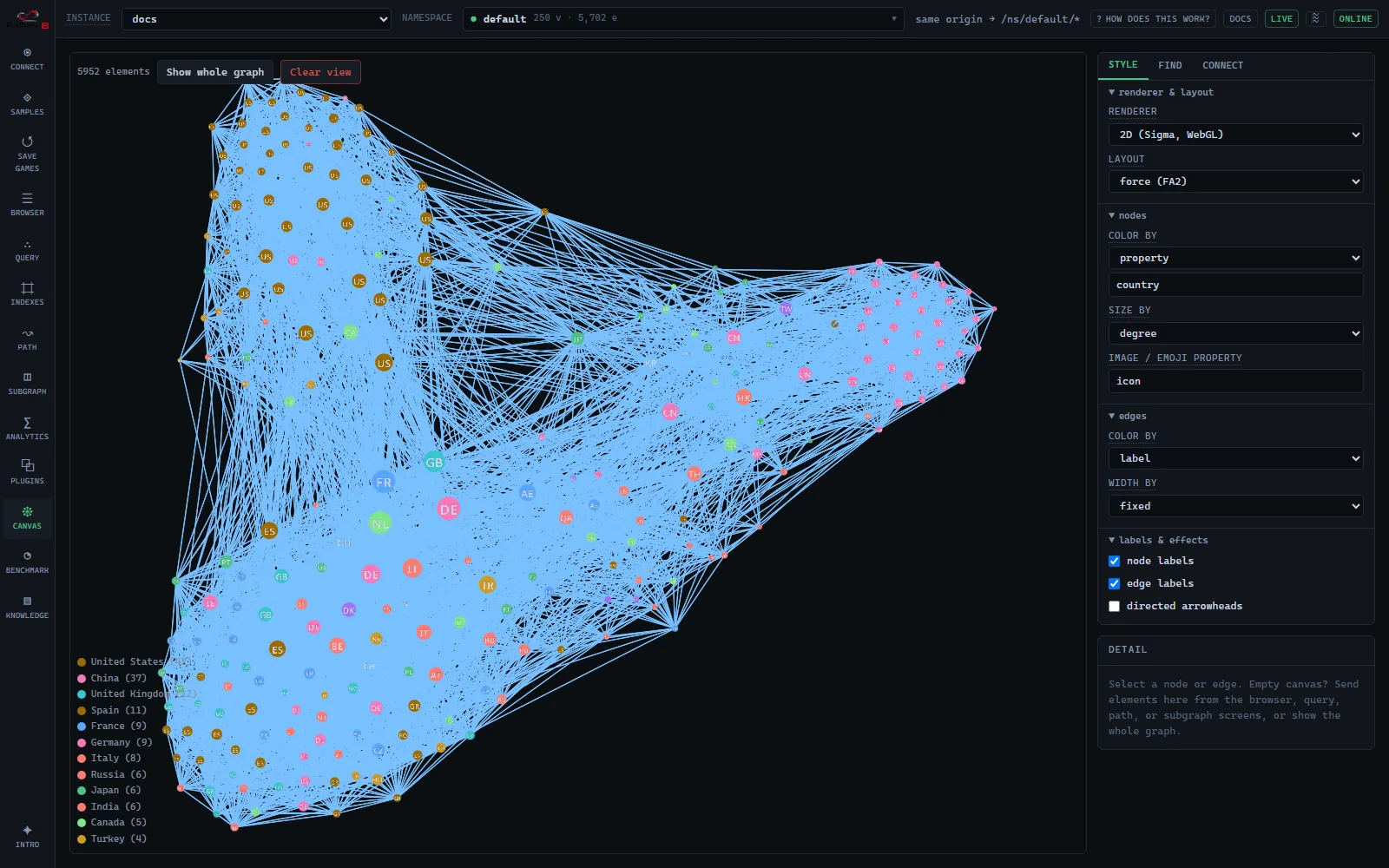Image resolution: width=1389 pixels, height=868 pixels.
Task: Open the Connect screen in the sidebar
Action: 27,59
